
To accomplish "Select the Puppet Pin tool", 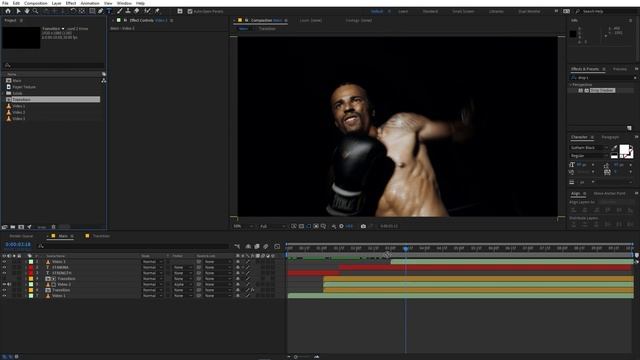I will 157,11.
